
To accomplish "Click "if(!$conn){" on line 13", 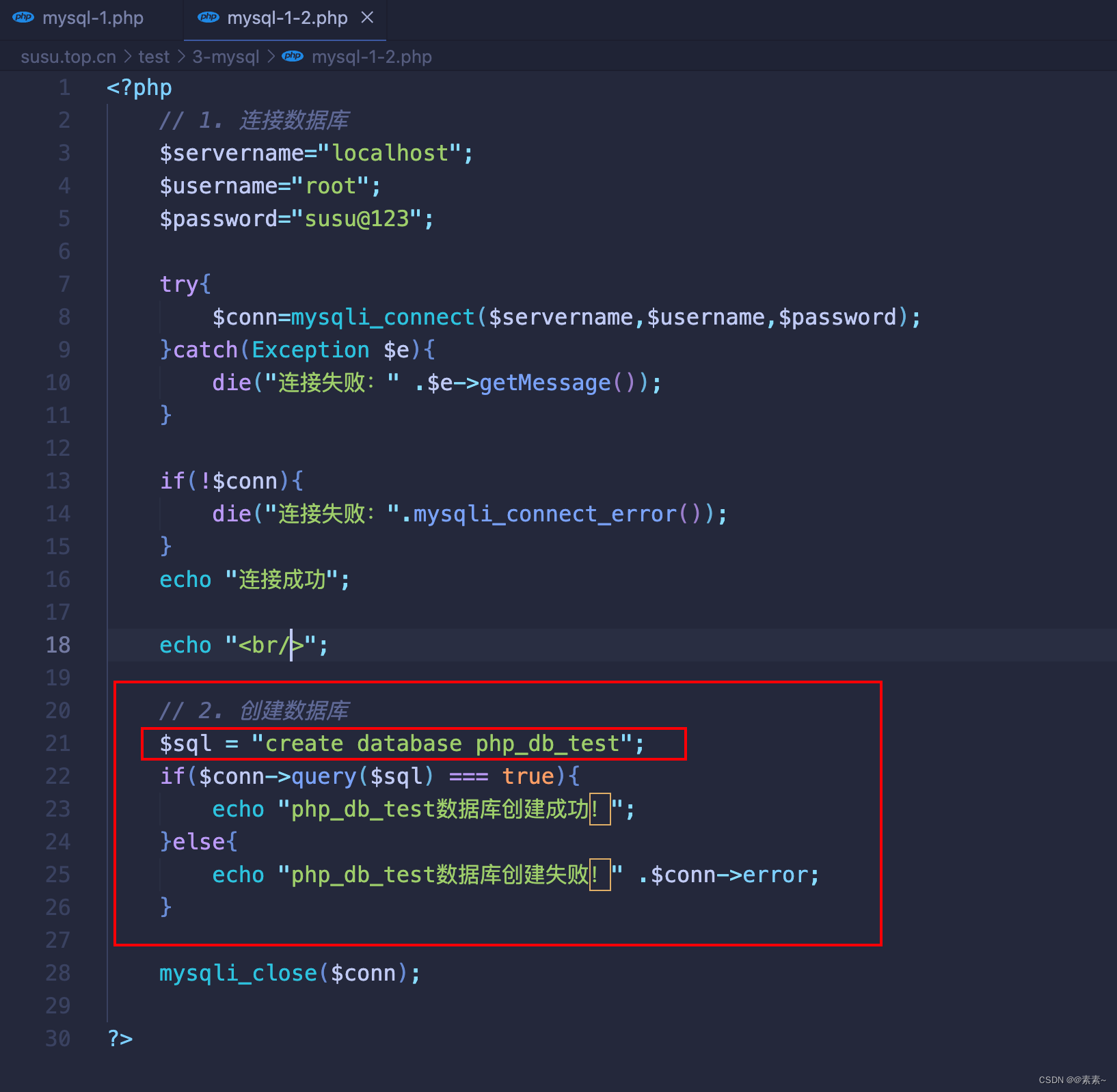I will 232,481.
